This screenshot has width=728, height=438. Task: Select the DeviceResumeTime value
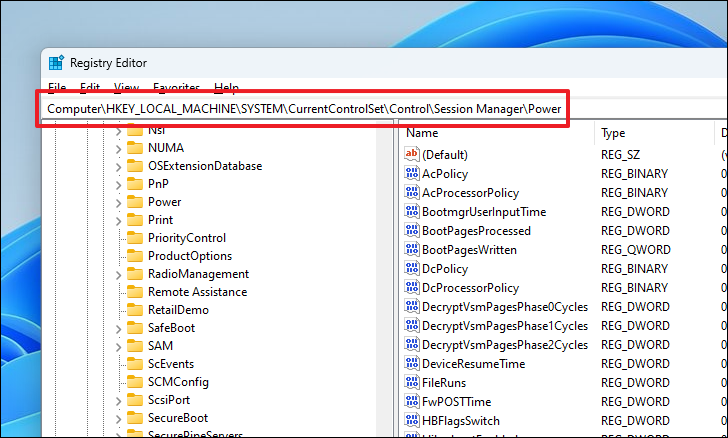[x=473, y=364]
